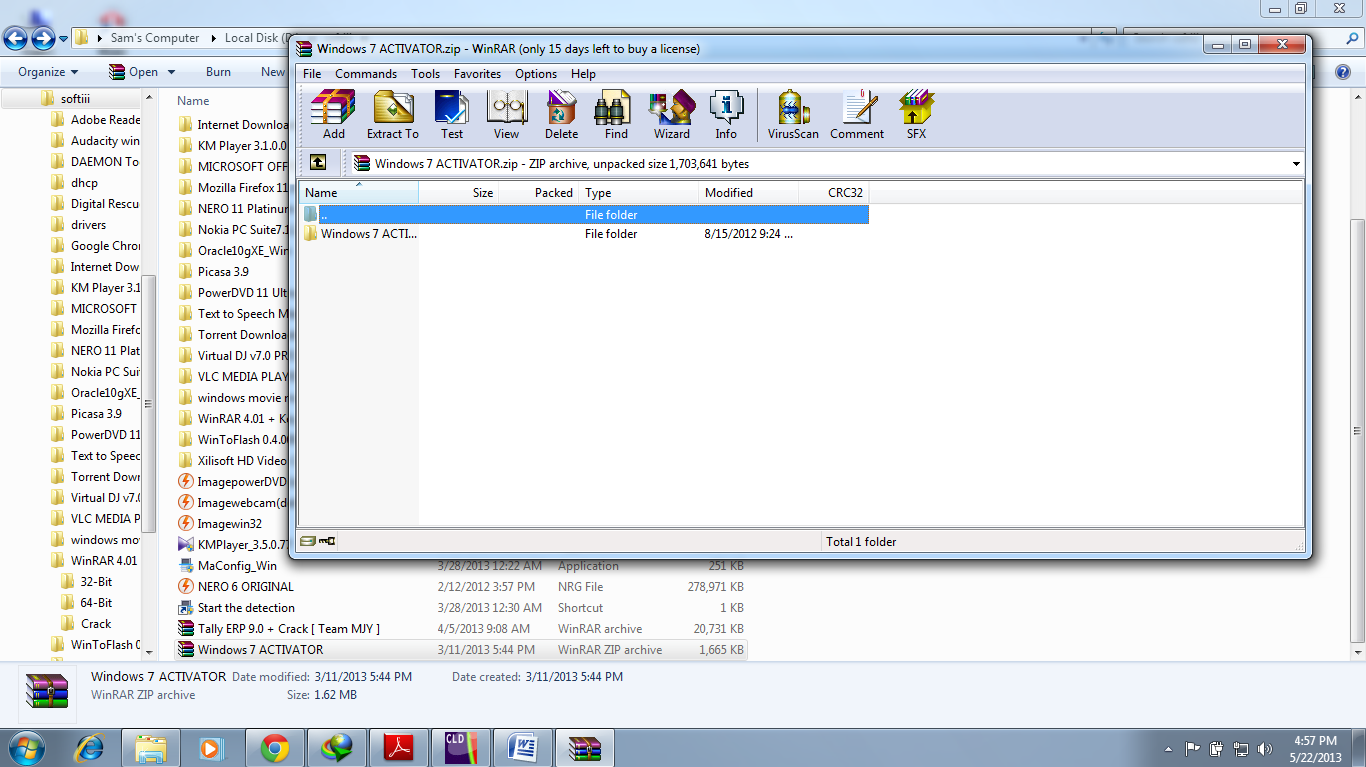Run the Test archive tool
The height and width of the screenshot is (767, 1366).
pos(452,115)
